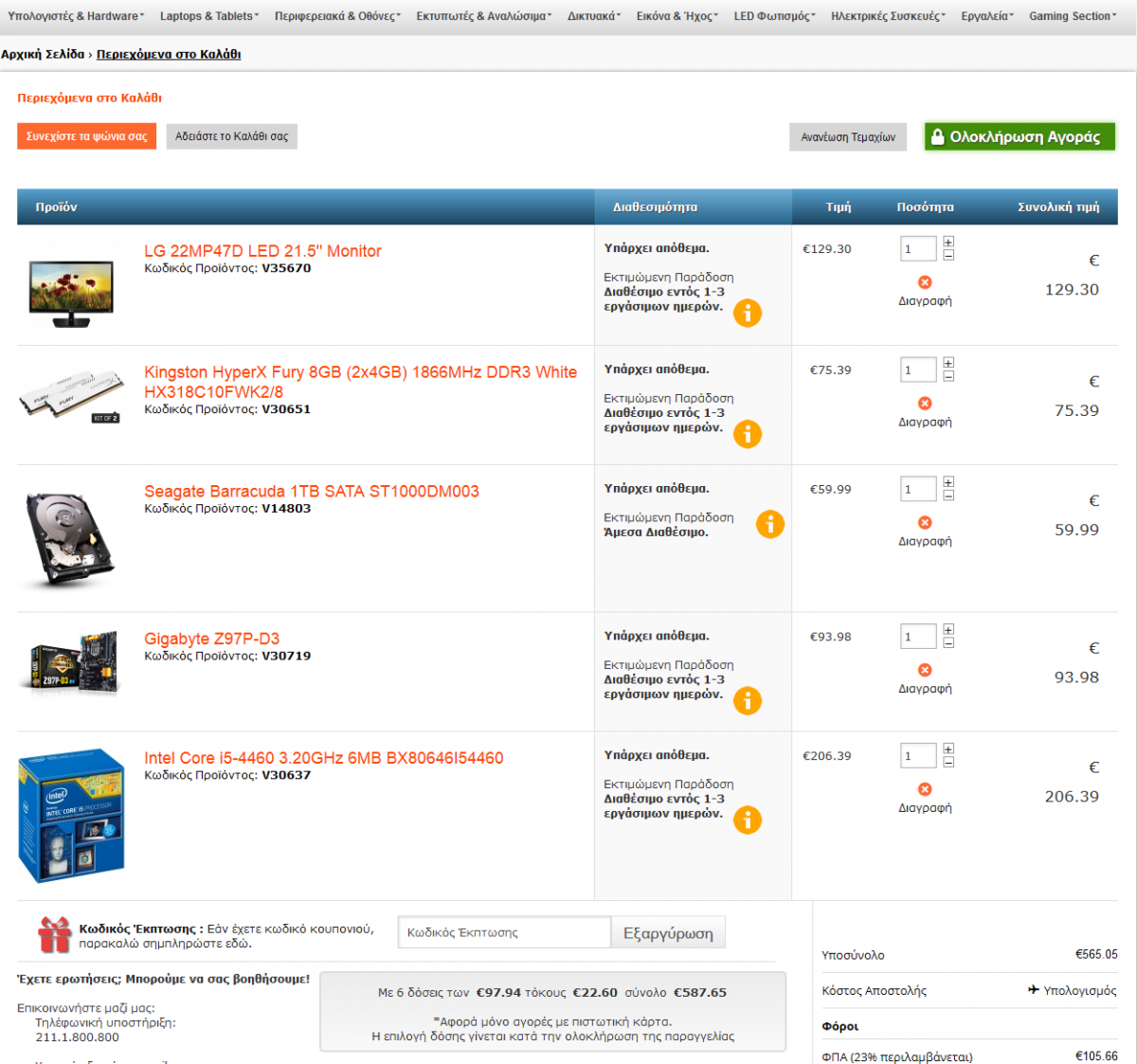Click the airplane shipping calculation icon
Image resolution: width=1137 pixels, height=1064 pixels.
tap(1033, 990)
